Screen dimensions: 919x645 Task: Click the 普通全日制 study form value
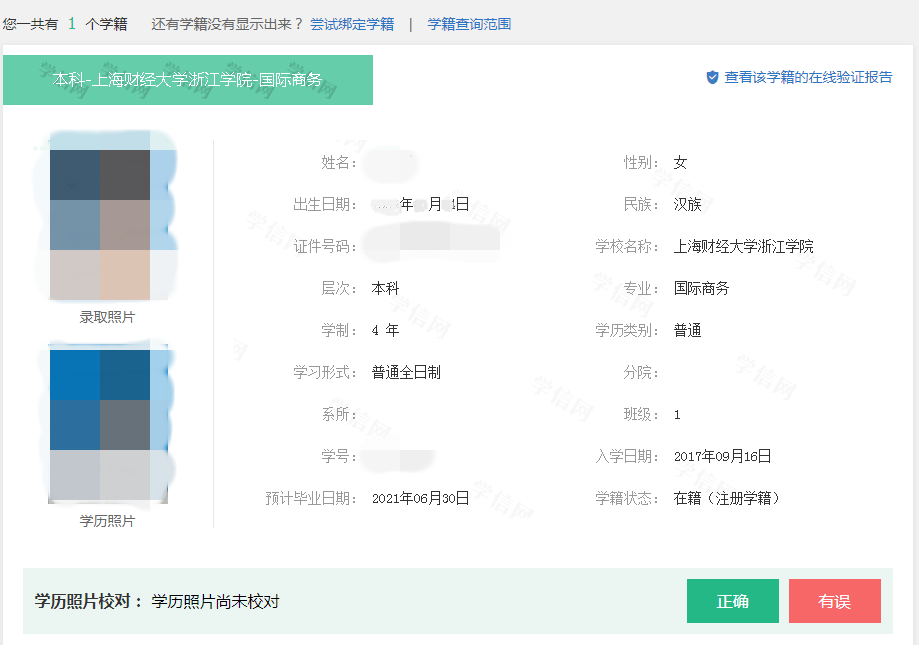(x=406, y=372)
